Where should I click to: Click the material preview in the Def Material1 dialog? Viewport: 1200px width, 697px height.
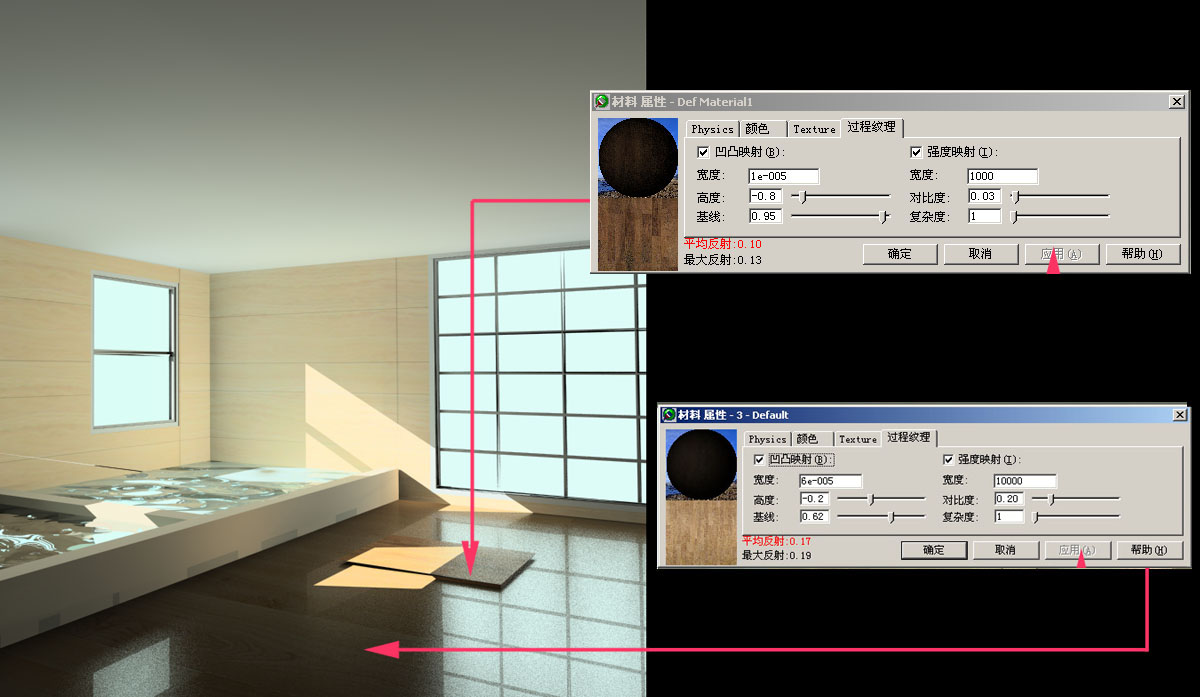(x=637, y=194)
